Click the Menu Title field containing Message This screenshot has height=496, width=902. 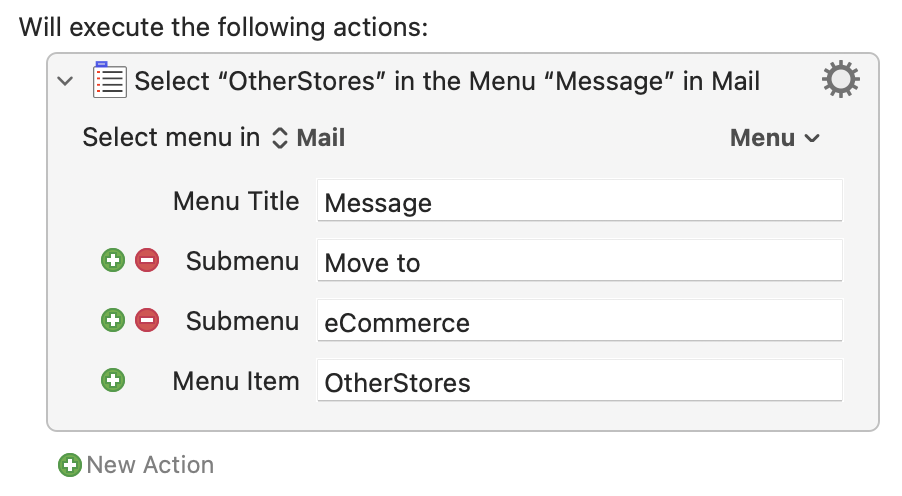pyautogui.click(x=580, y=200)
